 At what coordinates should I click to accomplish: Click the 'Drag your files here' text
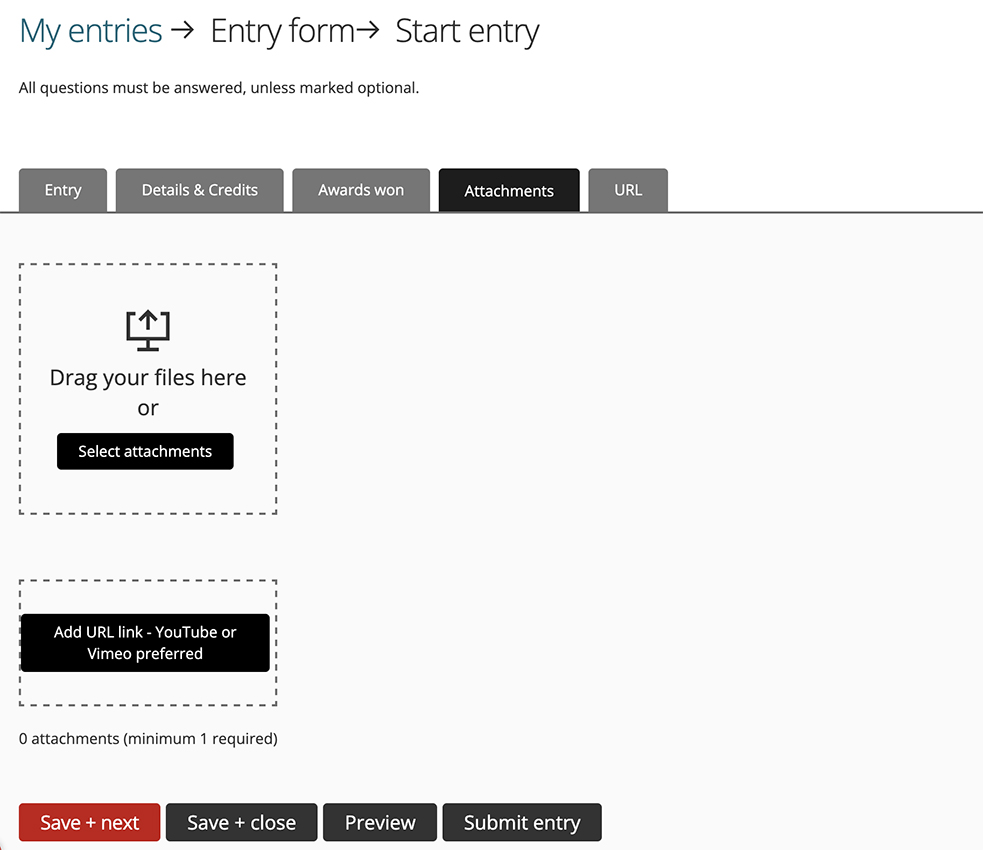[x=148, y=378]
